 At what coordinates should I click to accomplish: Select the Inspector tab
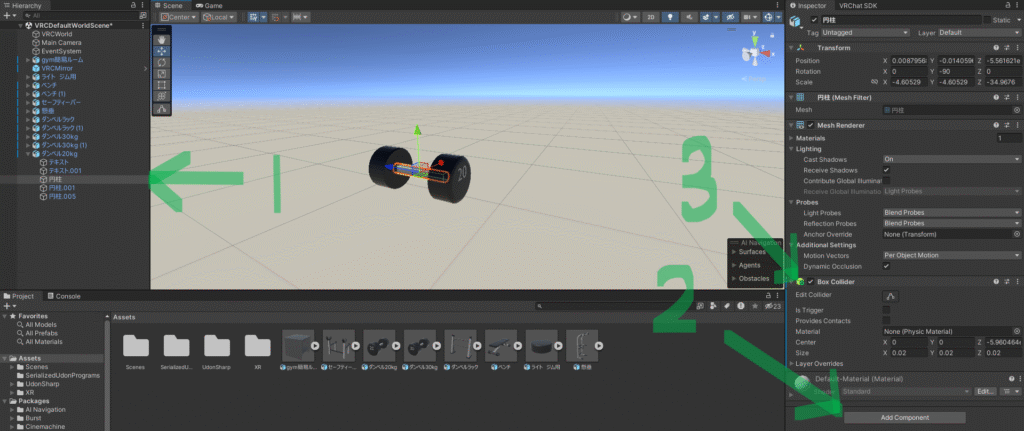(x=812, y=5)
